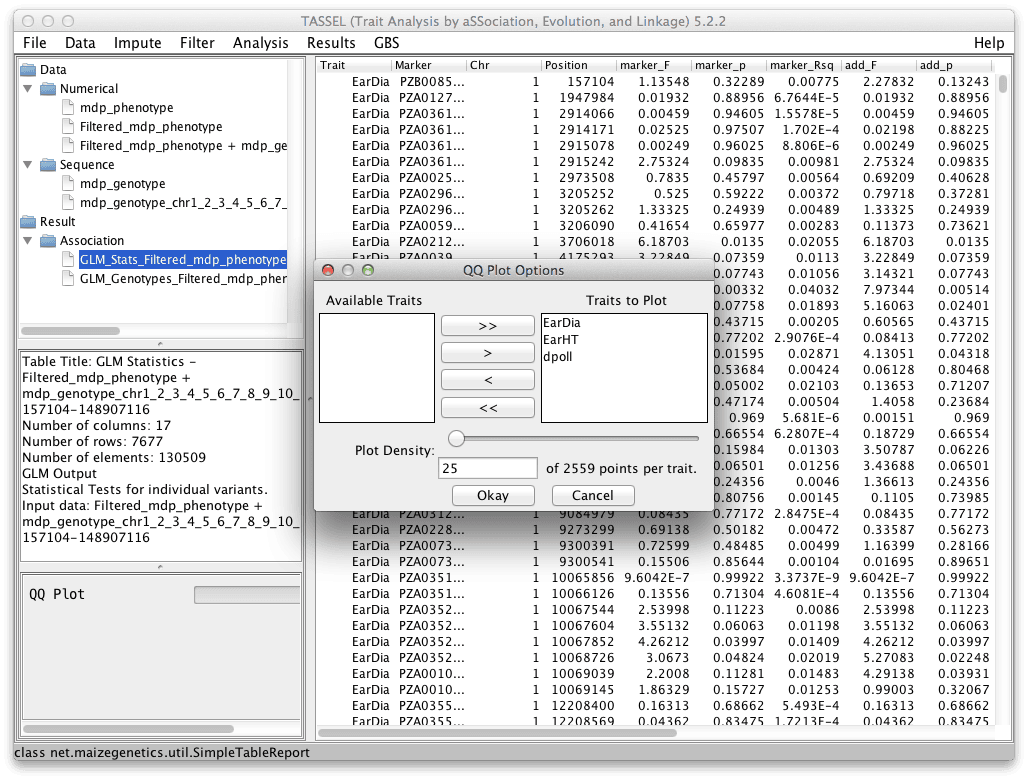
Task: Close the QQ Plot Options dialog
Action: click(328, 270)
